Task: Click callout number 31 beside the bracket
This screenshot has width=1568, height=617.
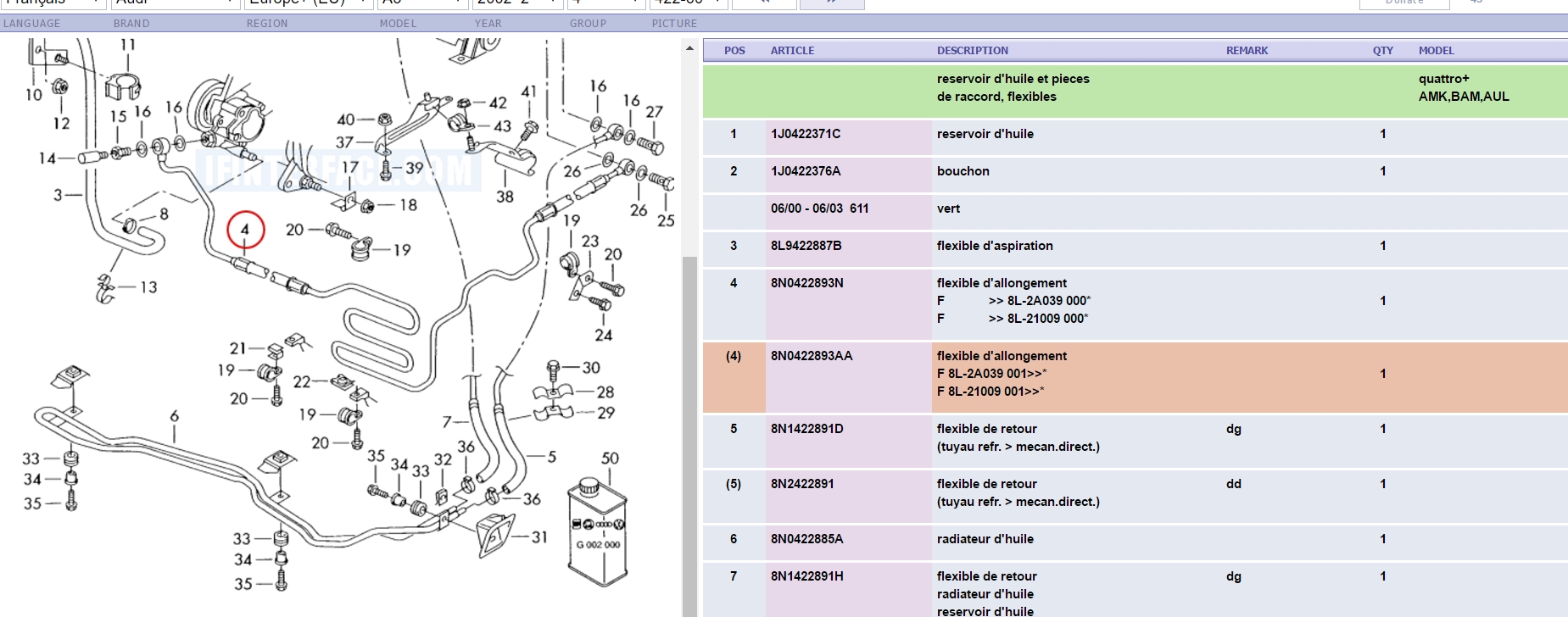Action: click(539, 537)
